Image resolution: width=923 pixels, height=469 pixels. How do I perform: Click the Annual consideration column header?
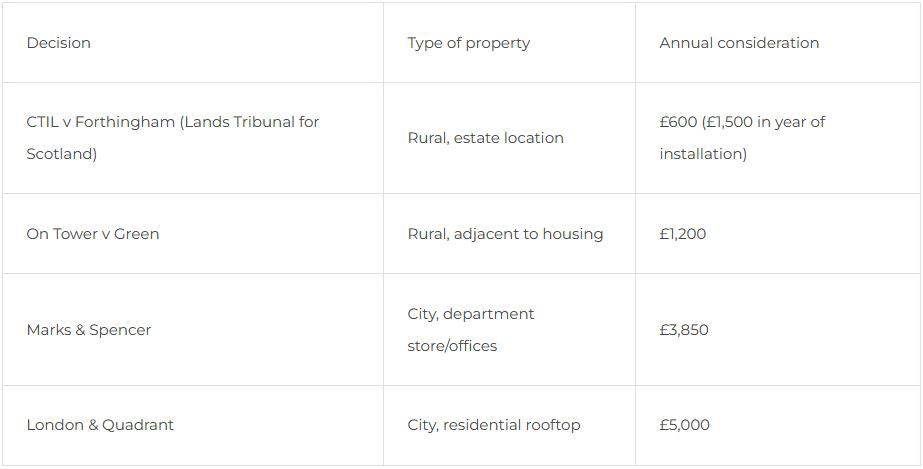point(738,43)
